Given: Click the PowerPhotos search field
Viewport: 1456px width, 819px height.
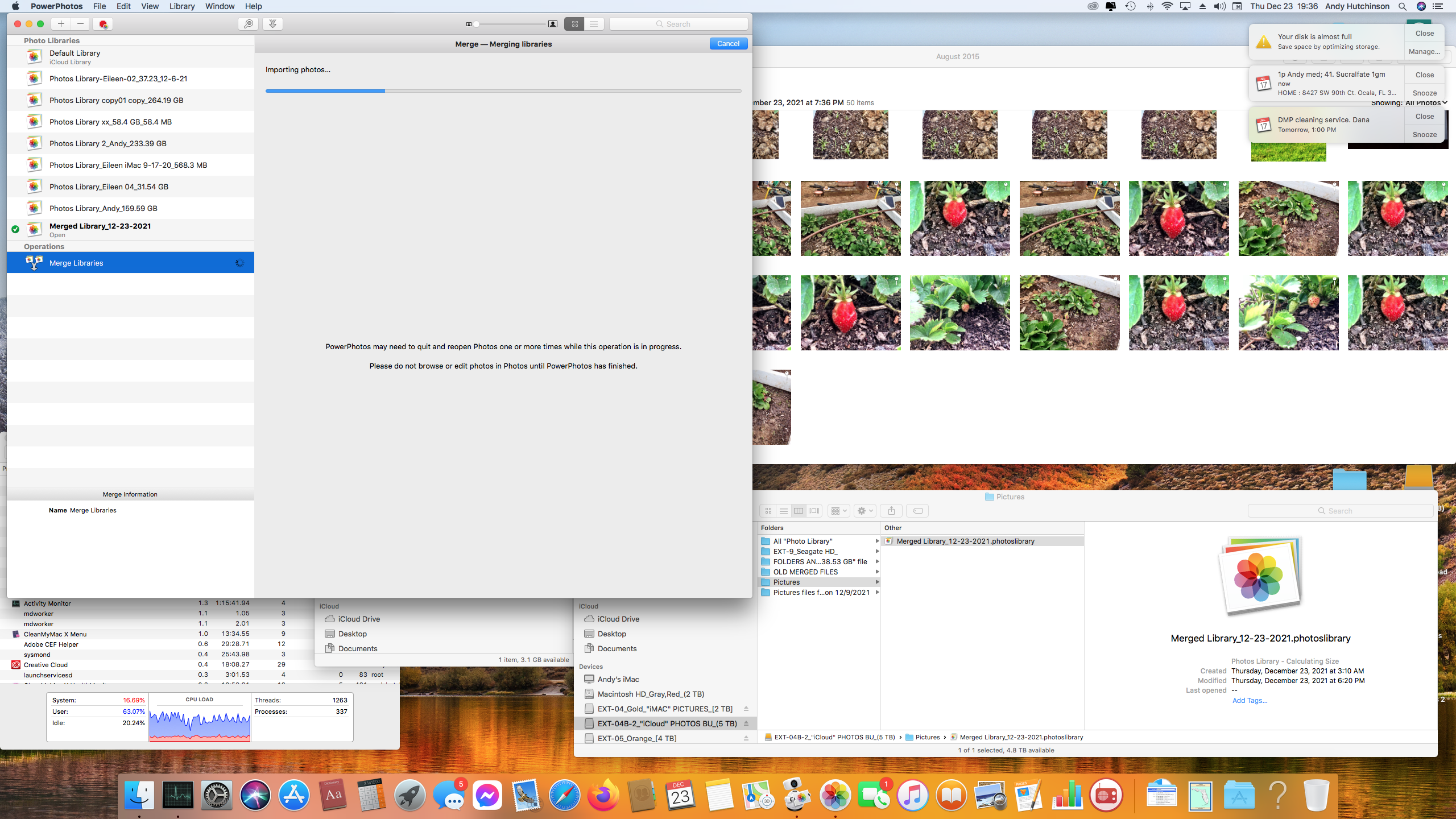Looking at the screenshot, I should pyautogui.click(x=679, y=24).
